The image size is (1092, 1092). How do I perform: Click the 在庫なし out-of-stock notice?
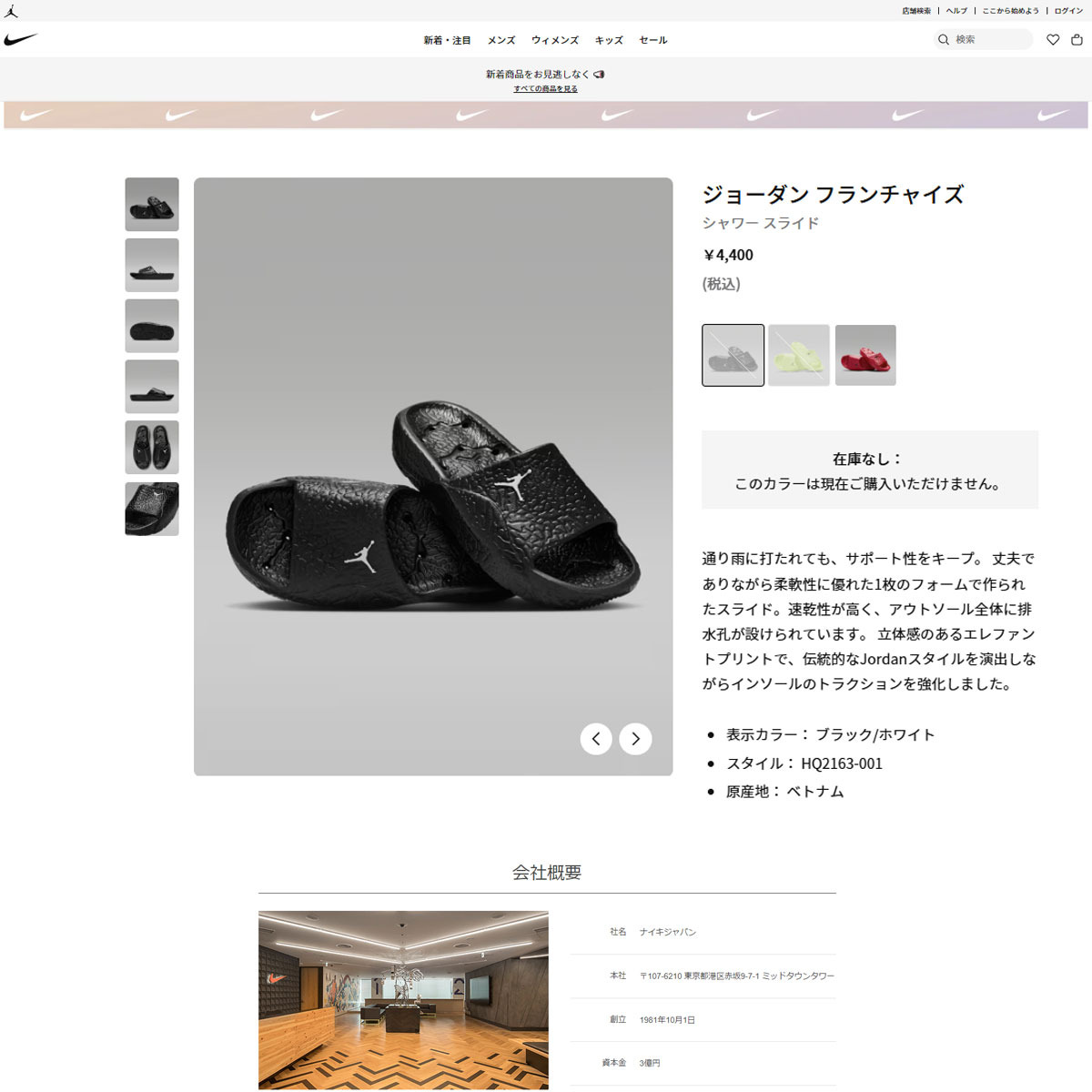tap(870, 470)
